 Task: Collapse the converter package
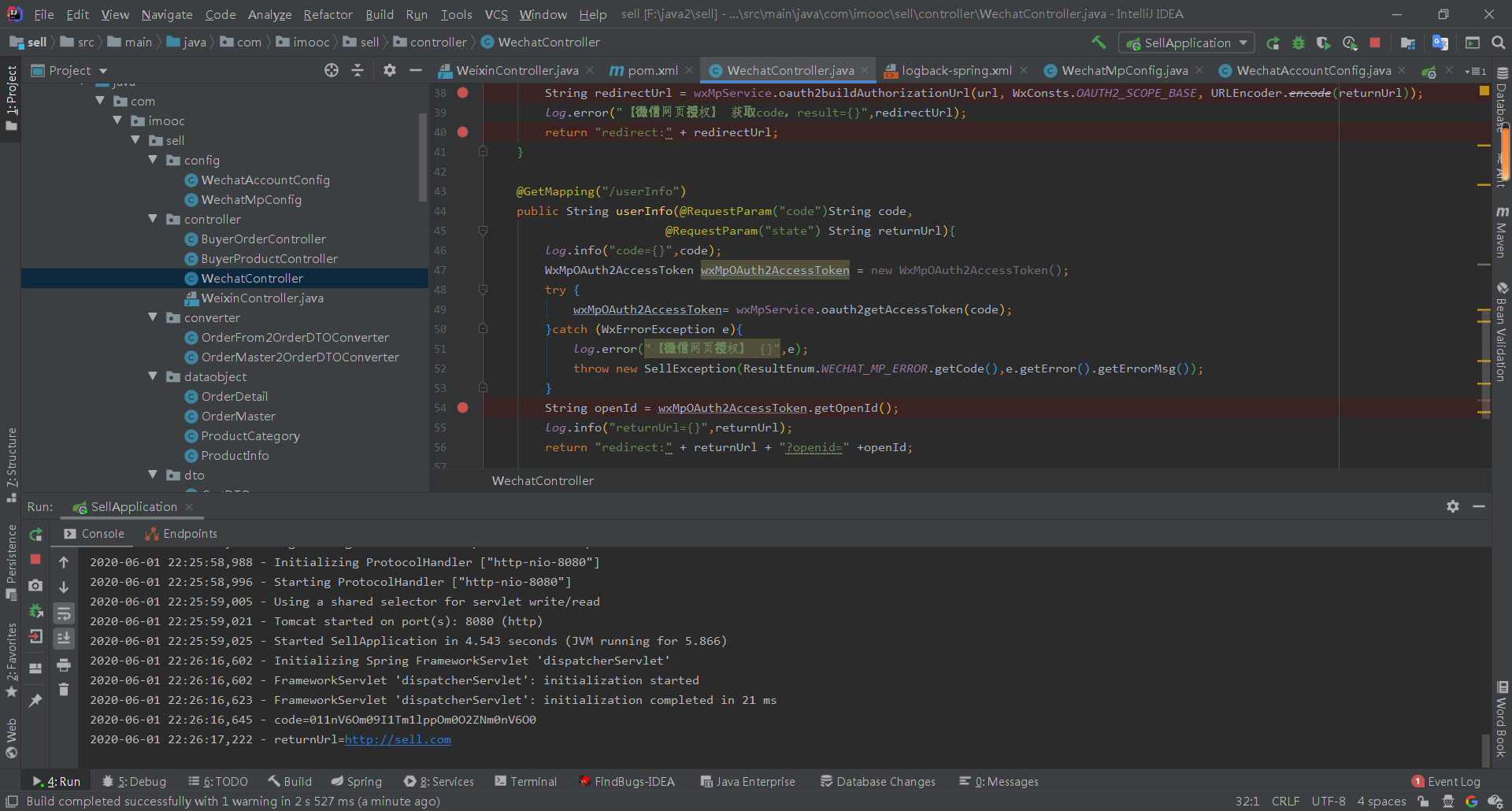153,317
